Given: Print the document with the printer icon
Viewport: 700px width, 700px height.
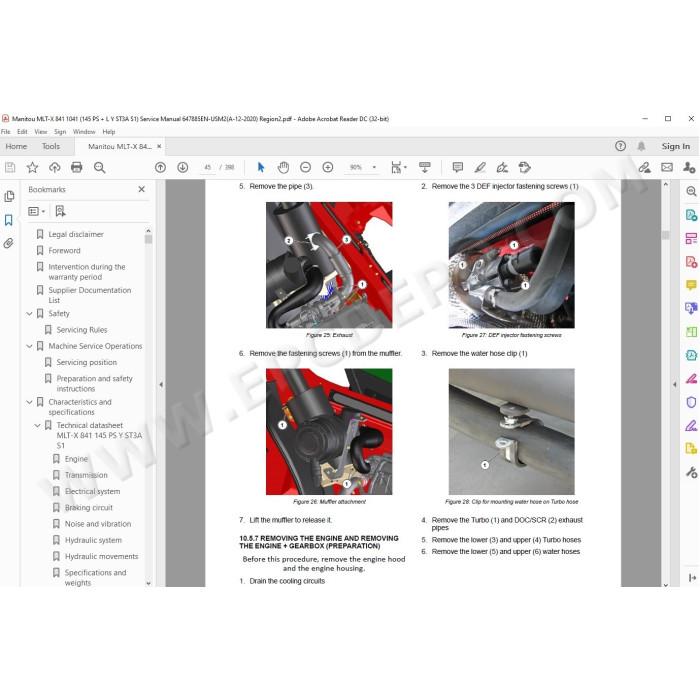Looking at the screenshot, I should coord(77,167).
